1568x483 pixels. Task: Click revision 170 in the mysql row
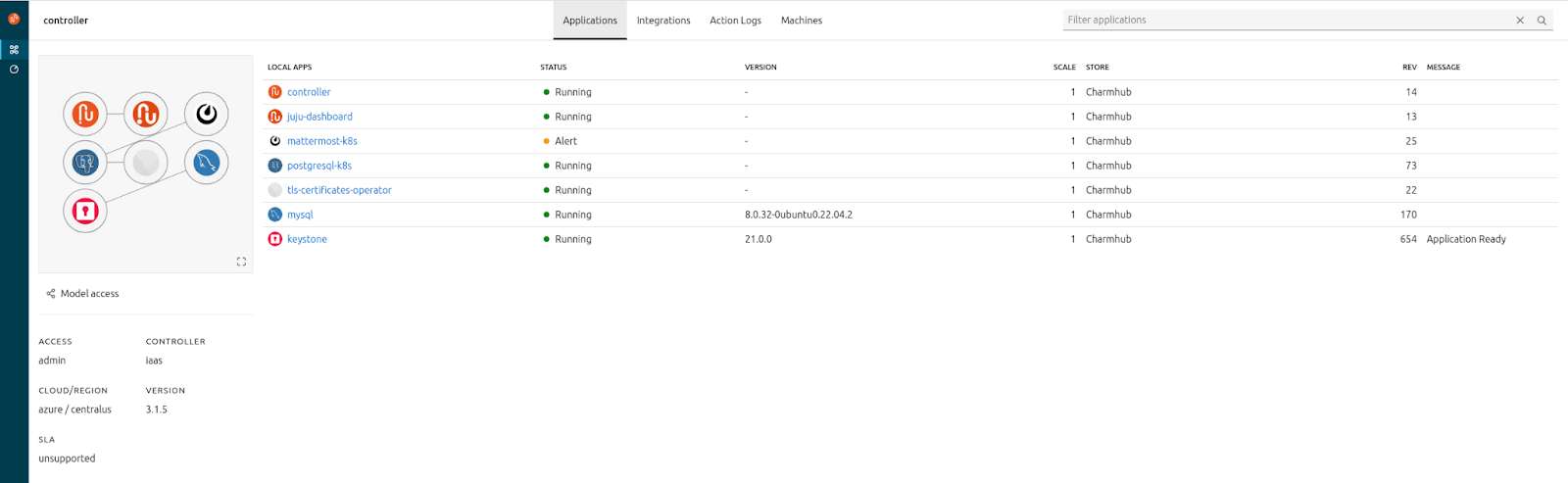(x=1408, y=215)
